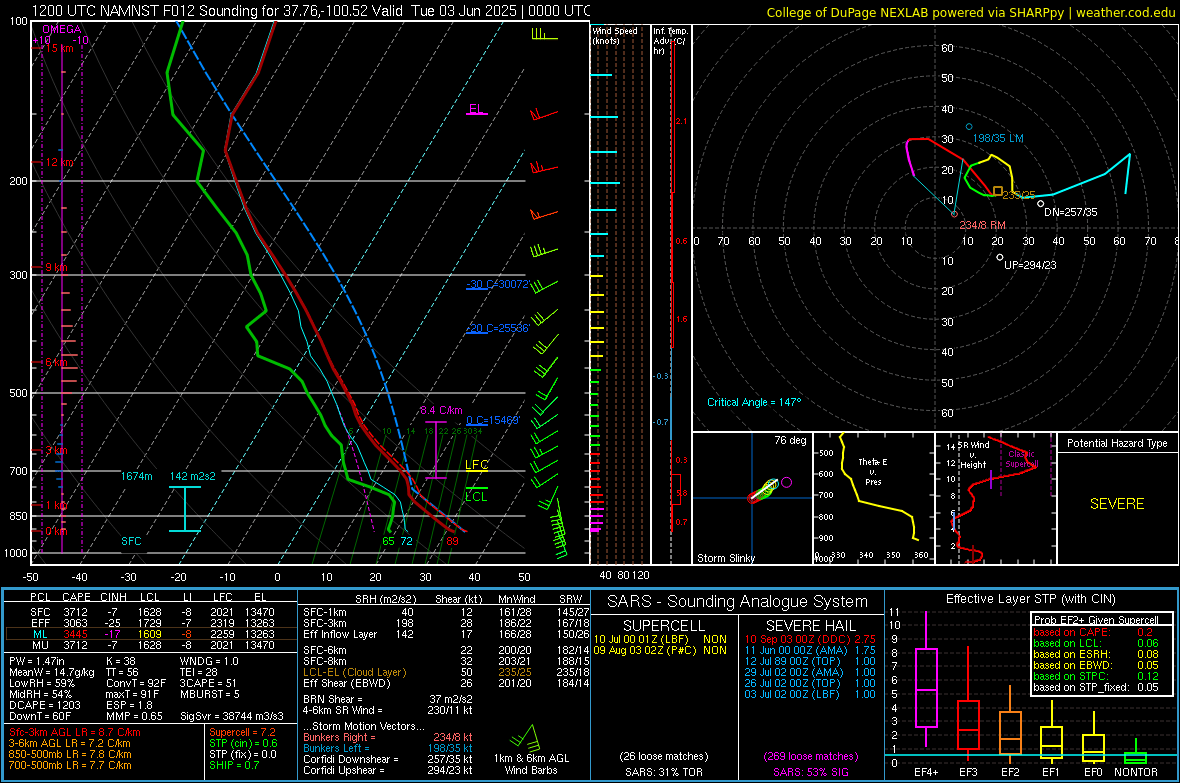Click the '234/8 RM' right mover label
1180x783 pixels.
pyautogui.click(x=982, y=225)
